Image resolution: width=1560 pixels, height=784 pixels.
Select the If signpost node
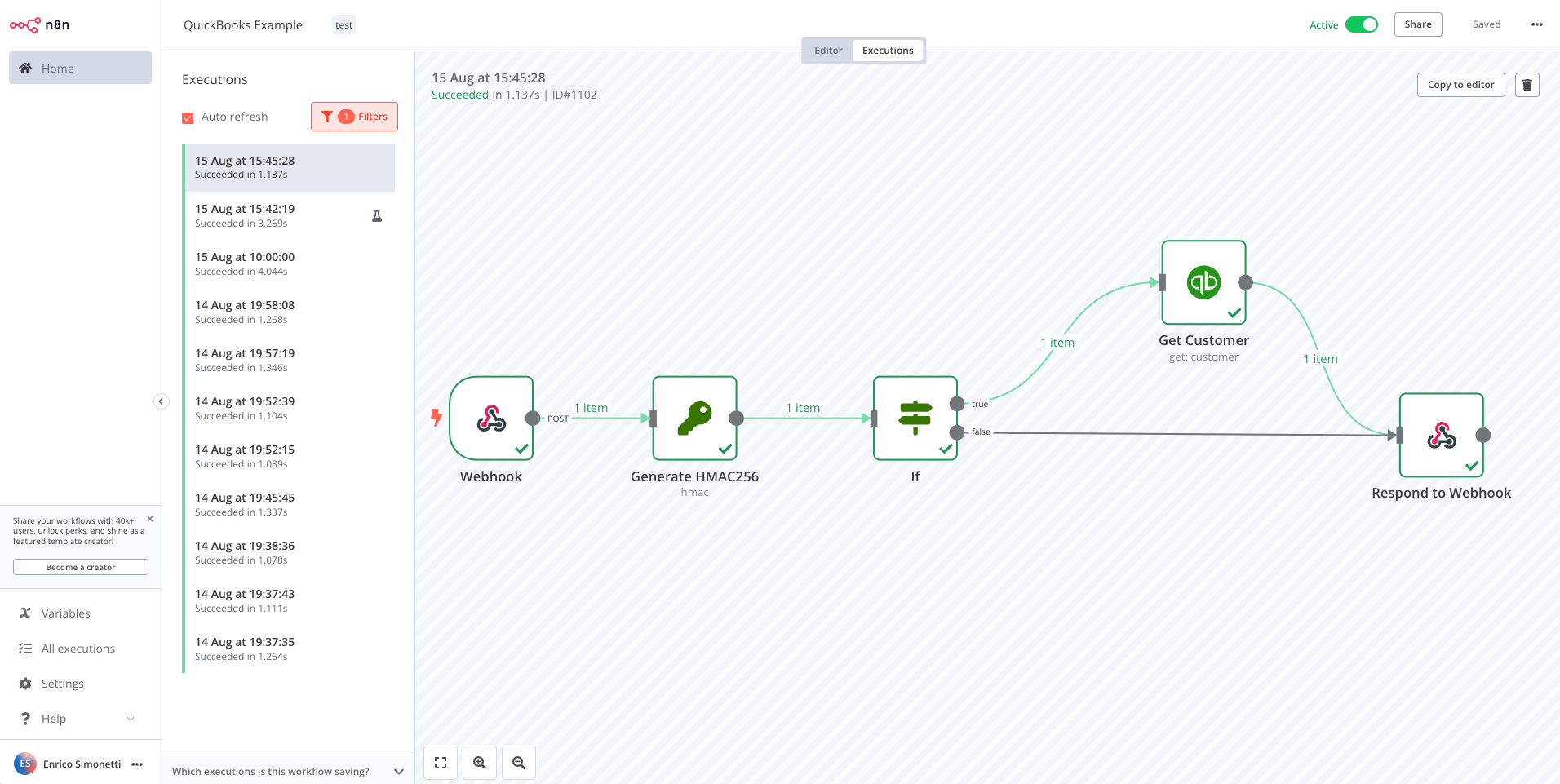coord(915,419)
